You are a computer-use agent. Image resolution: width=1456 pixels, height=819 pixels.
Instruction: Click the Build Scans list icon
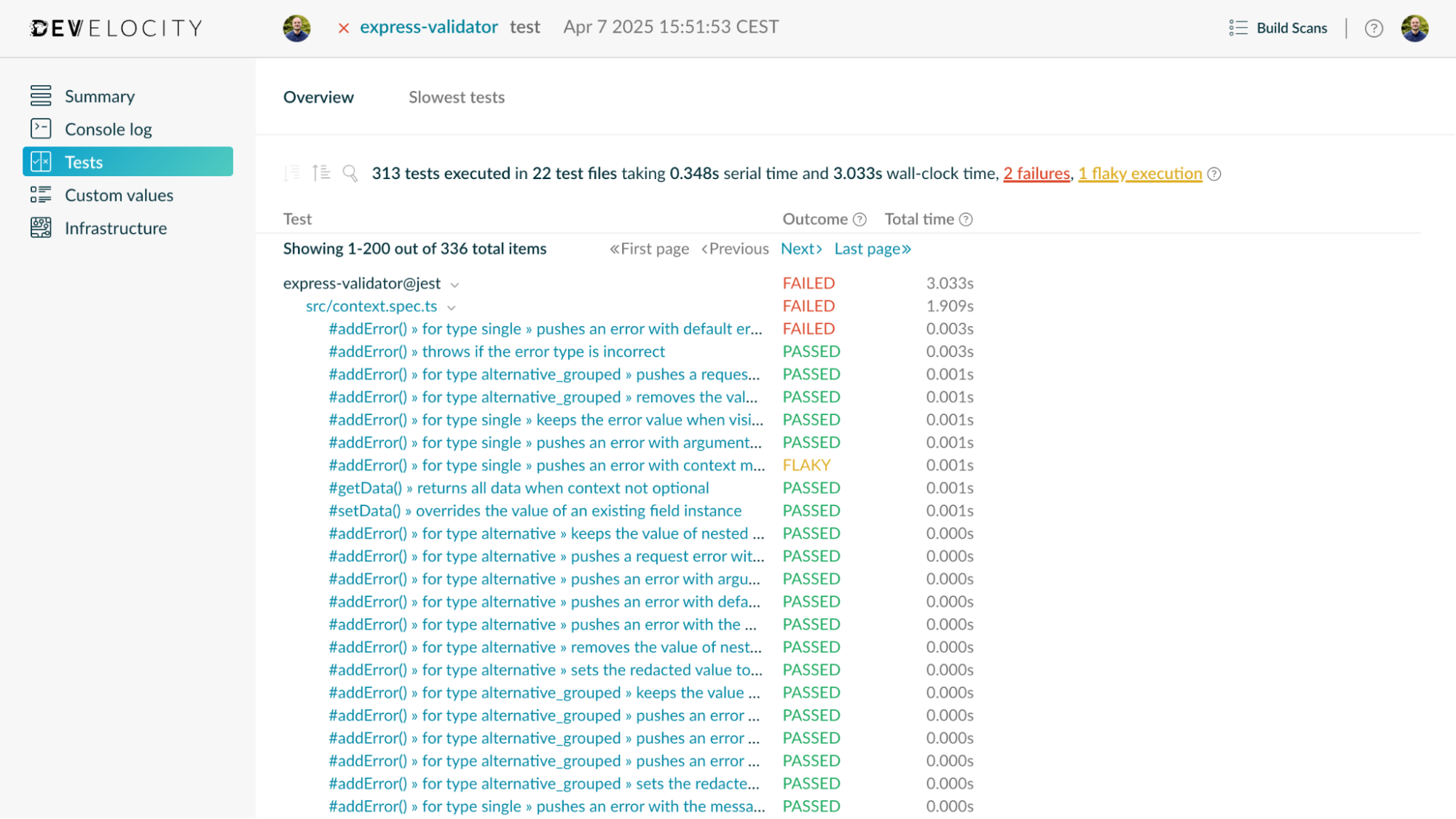pos(1238,28)
